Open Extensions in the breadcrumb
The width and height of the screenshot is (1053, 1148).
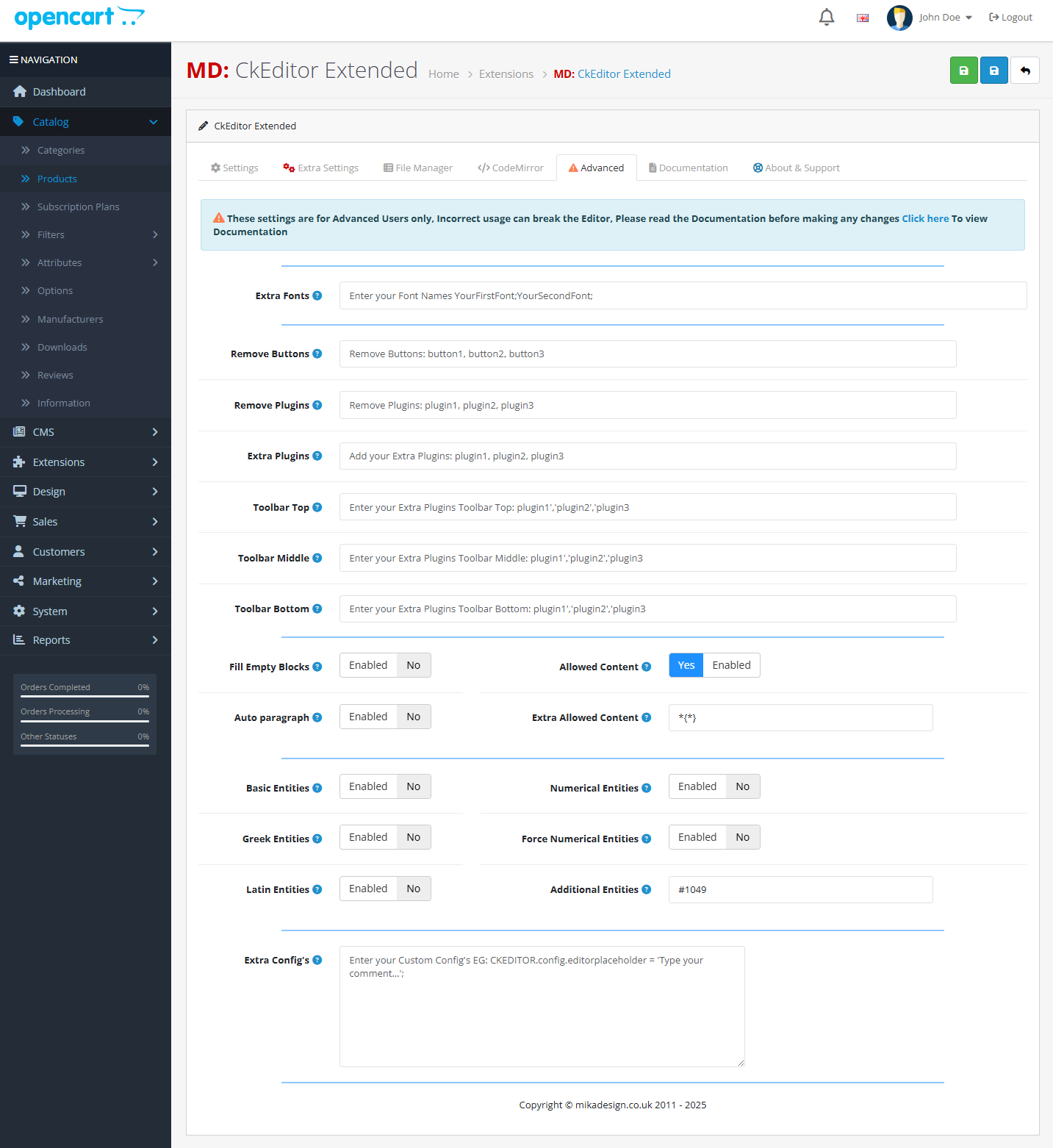click(x=506, y=74)
